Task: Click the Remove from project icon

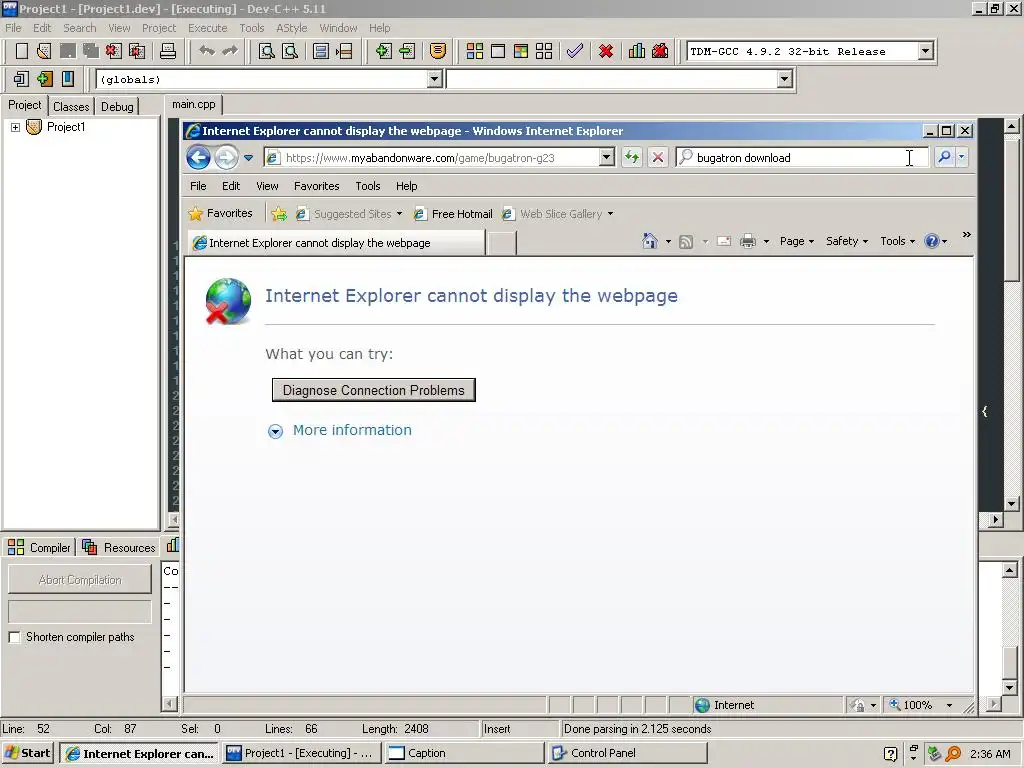Action: [407, 51]
